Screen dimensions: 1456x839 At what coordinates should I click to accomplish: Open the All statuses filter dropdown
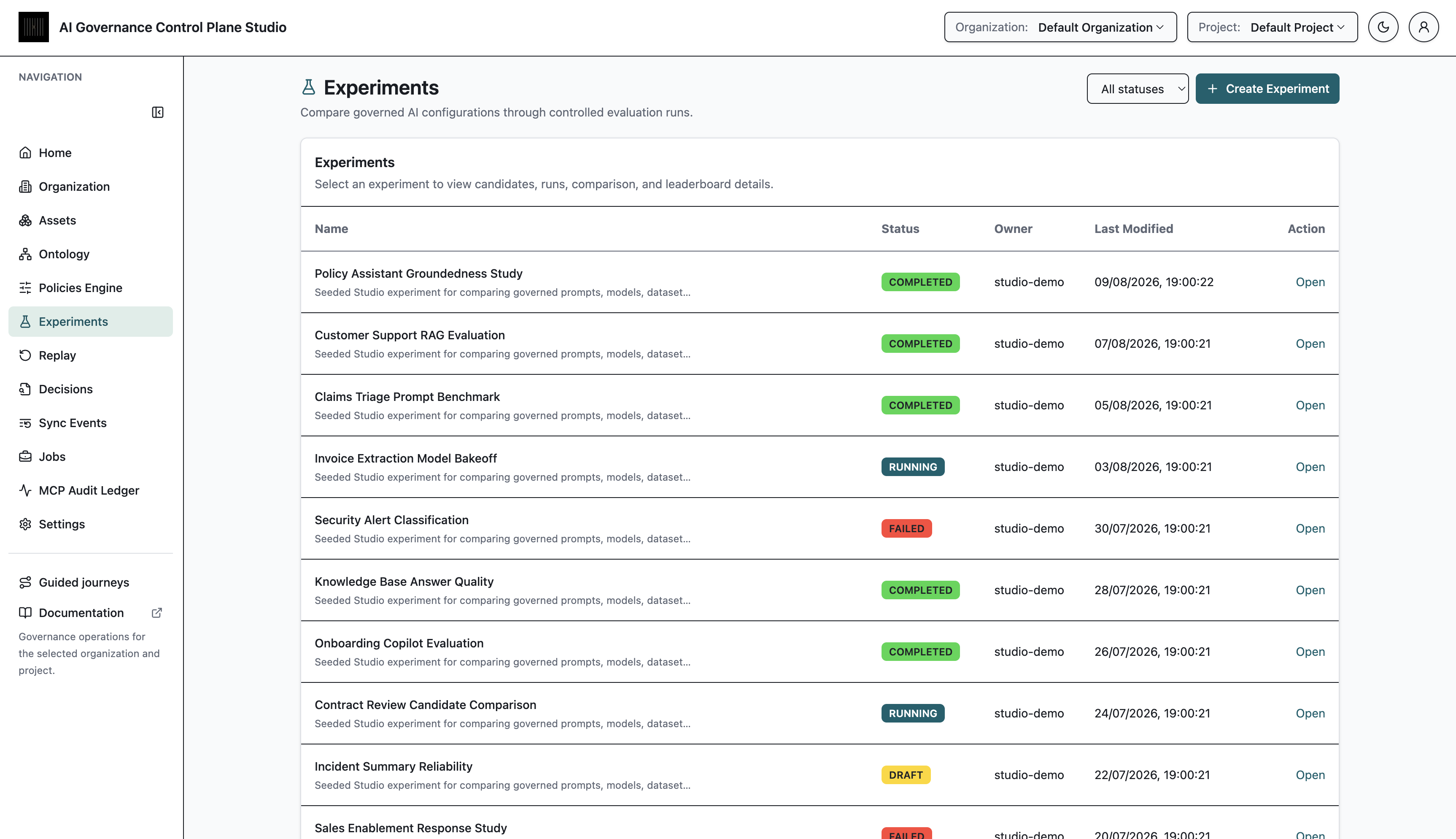click(x=1137, y=89)
